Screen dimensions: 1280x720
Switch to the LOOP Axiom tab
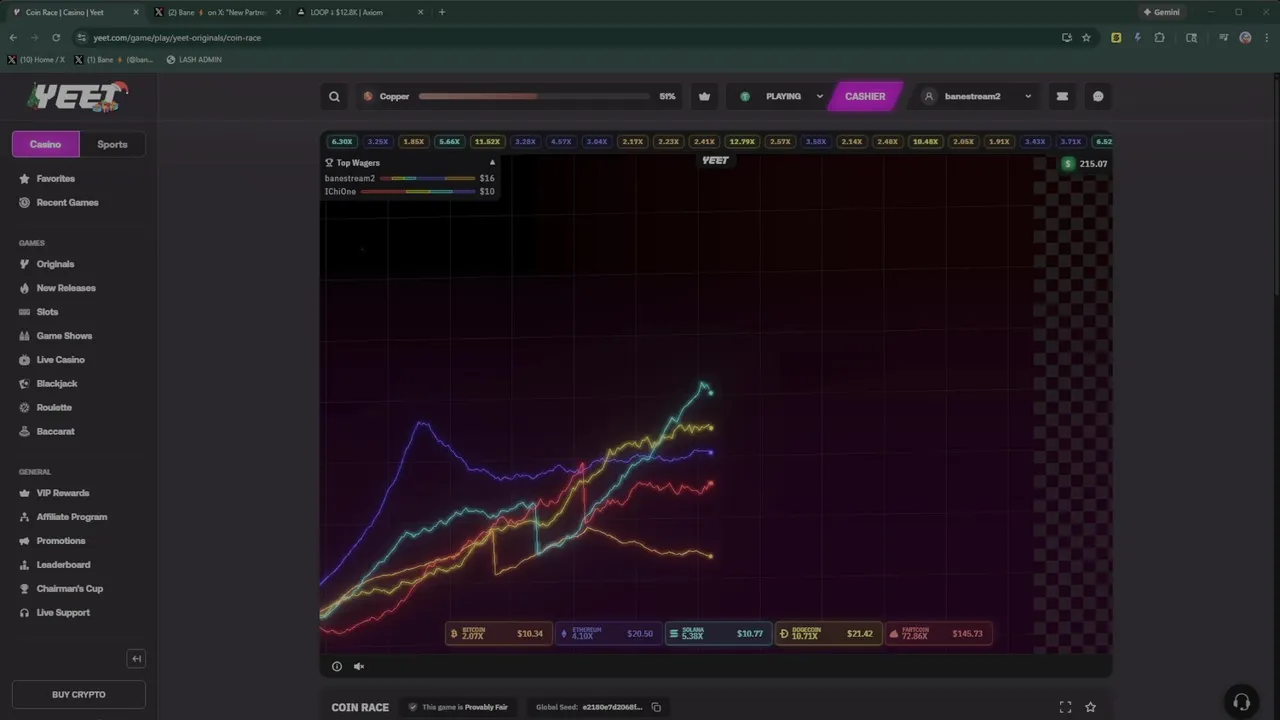[360, 12]
